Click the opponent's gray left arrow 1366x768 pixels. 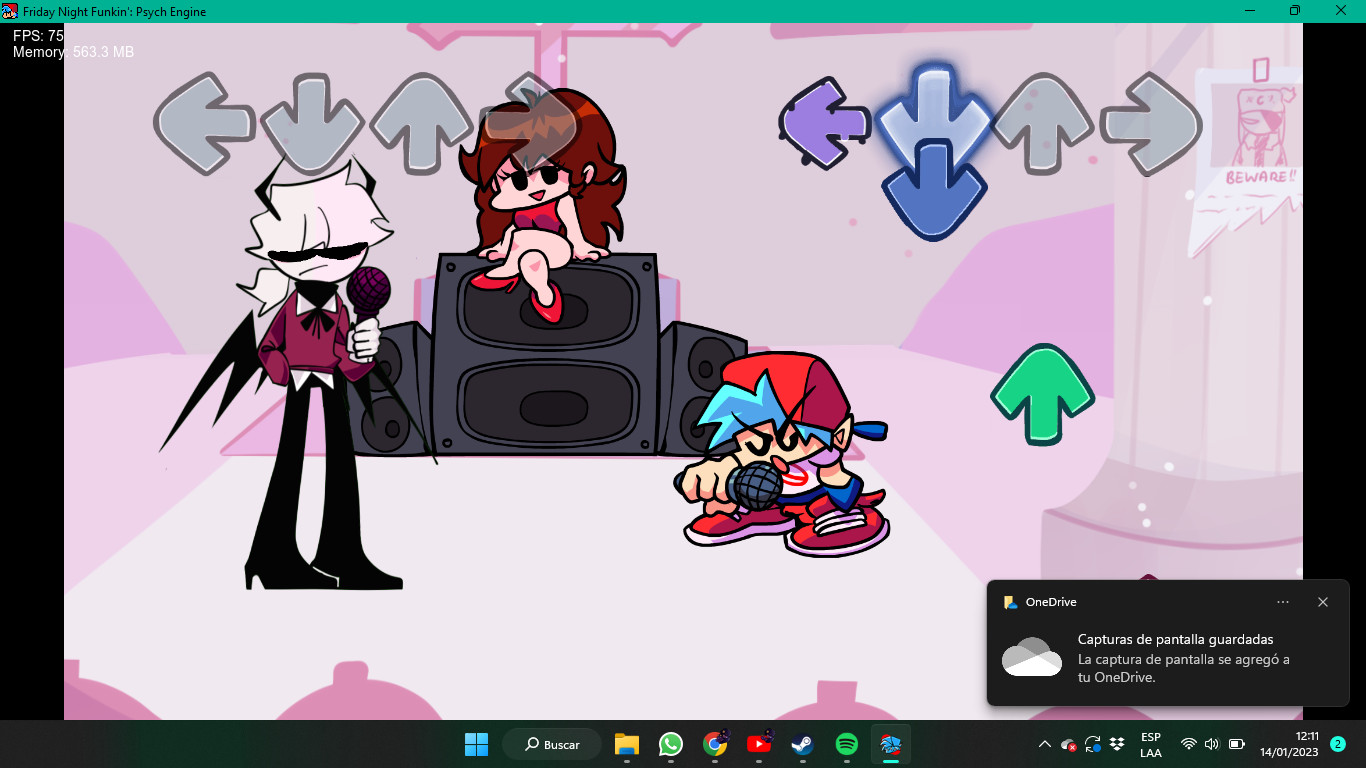click(204, 123)
